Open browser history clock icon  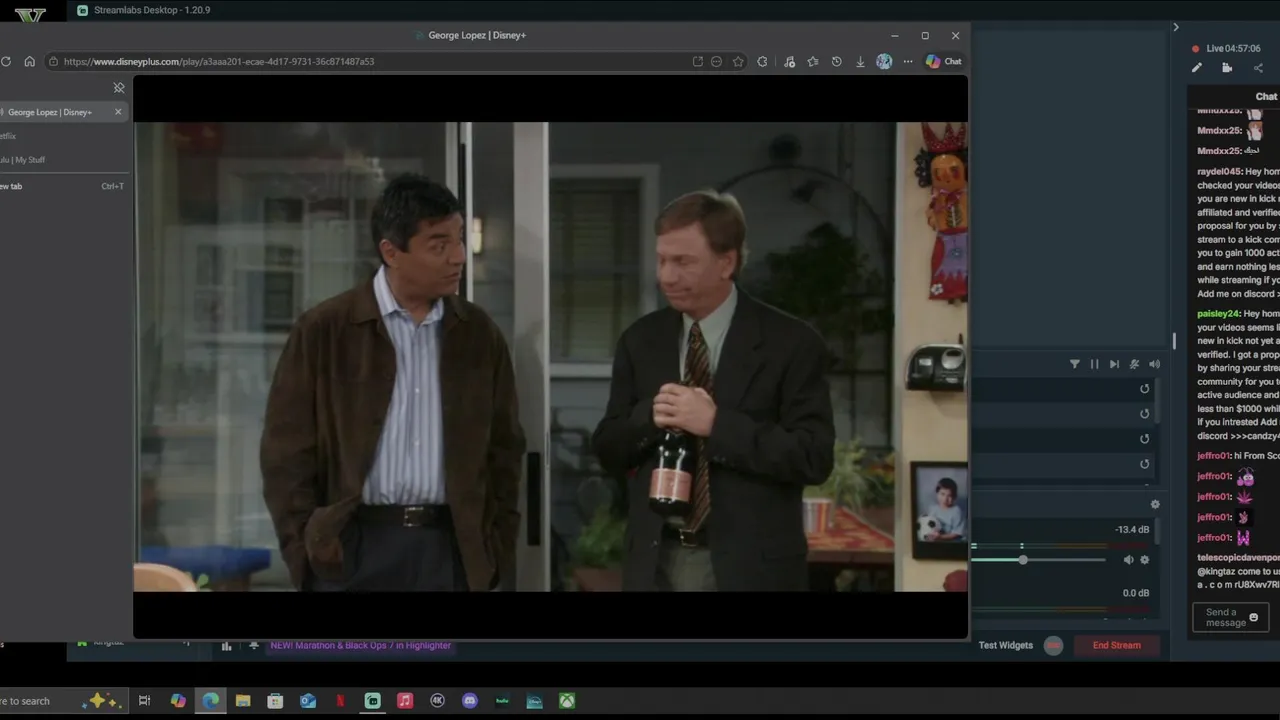pos(836,61)
